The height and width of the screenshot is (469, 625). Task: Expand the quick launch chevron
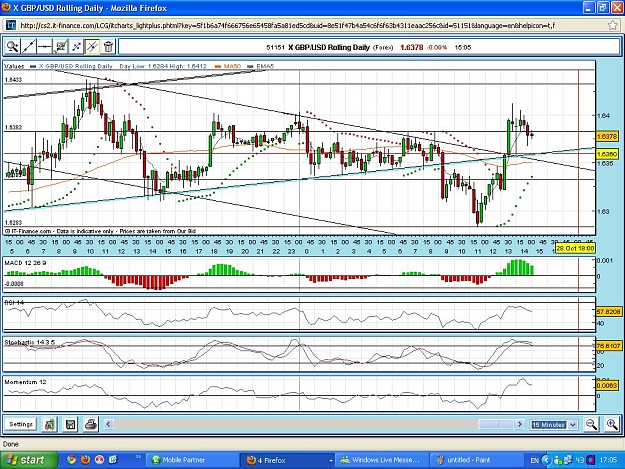tap(138, 457)
